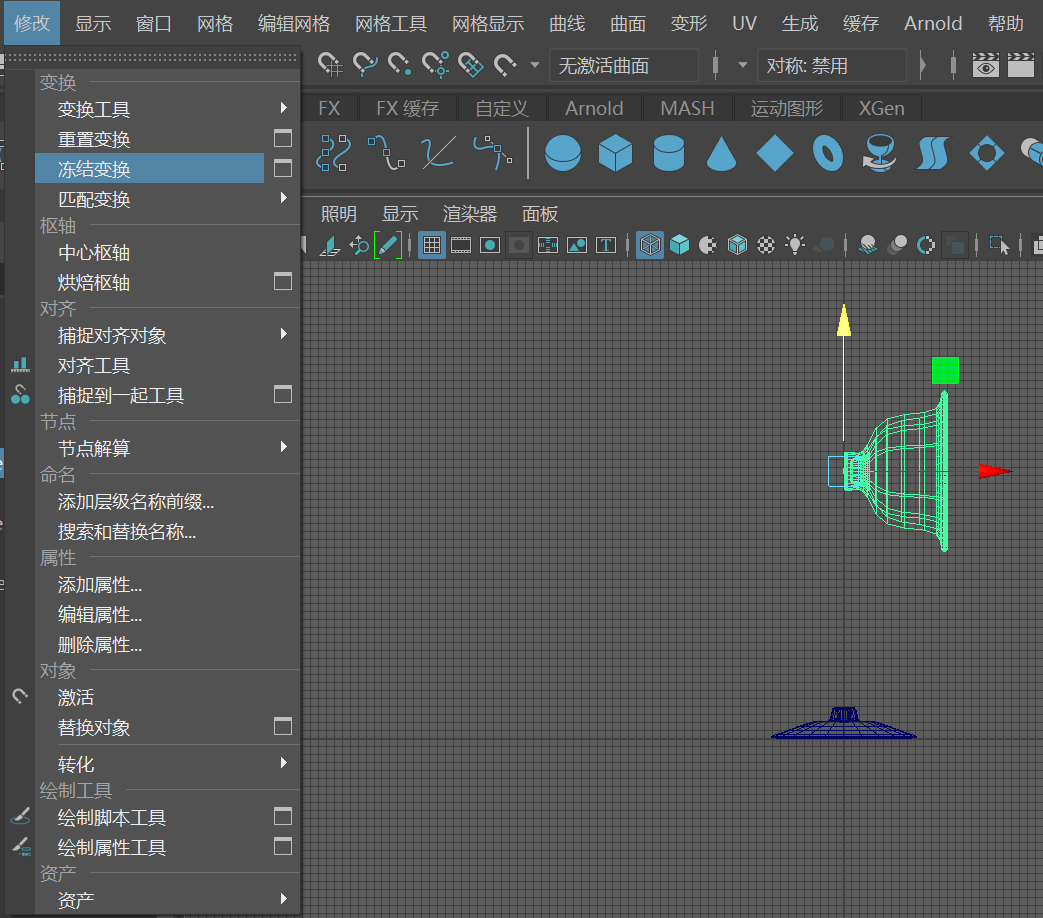Create a NURBS cylinder from the shelf
1043x918 pixels.
pos(669,153)
